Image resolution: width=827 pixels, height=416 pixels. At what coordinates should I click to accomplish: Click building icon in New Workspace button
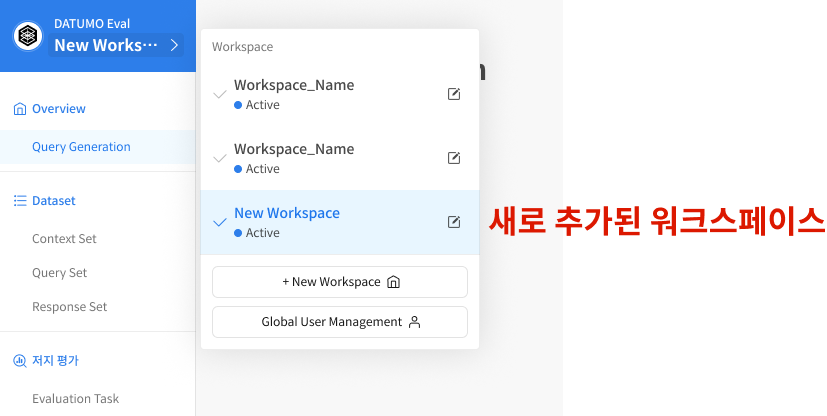point(393,282)
